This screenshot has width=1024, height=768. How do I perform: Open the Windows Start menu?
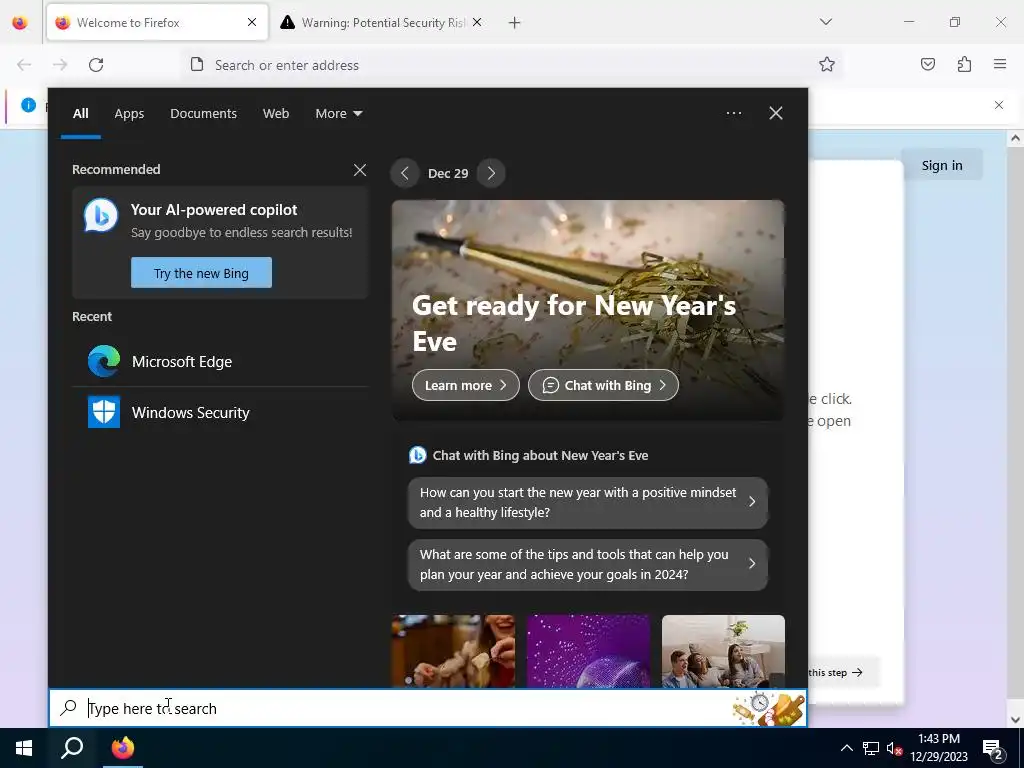point(24,748)
